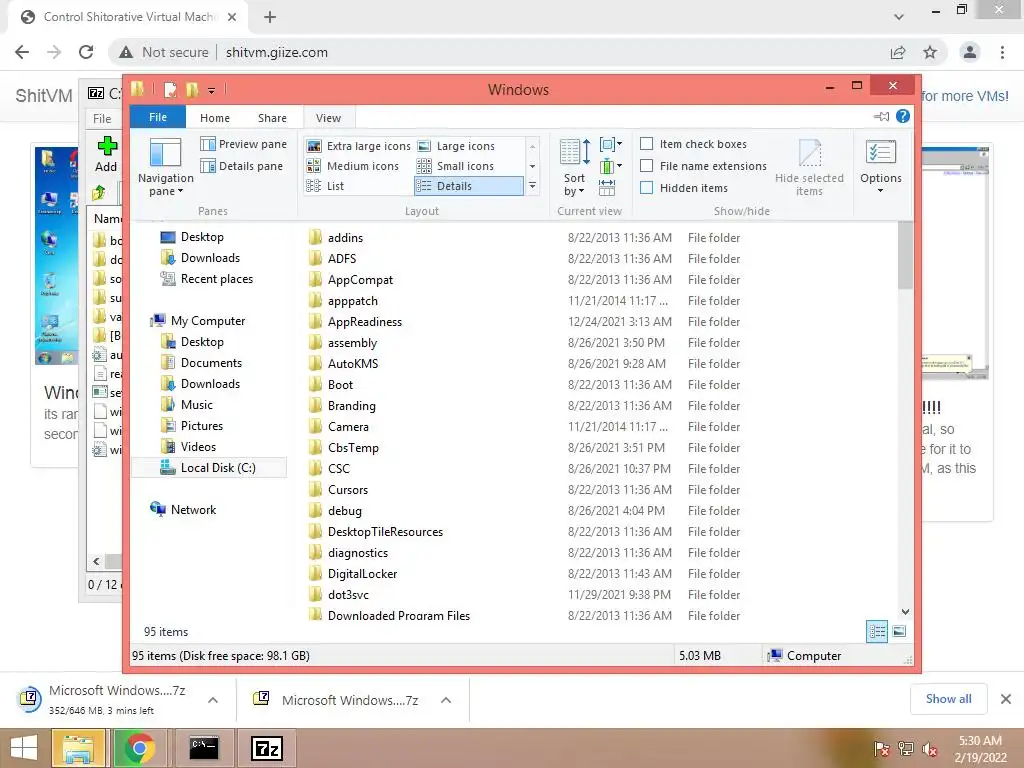Click Add button in 7-Zip window

click(x=106, y=154)
